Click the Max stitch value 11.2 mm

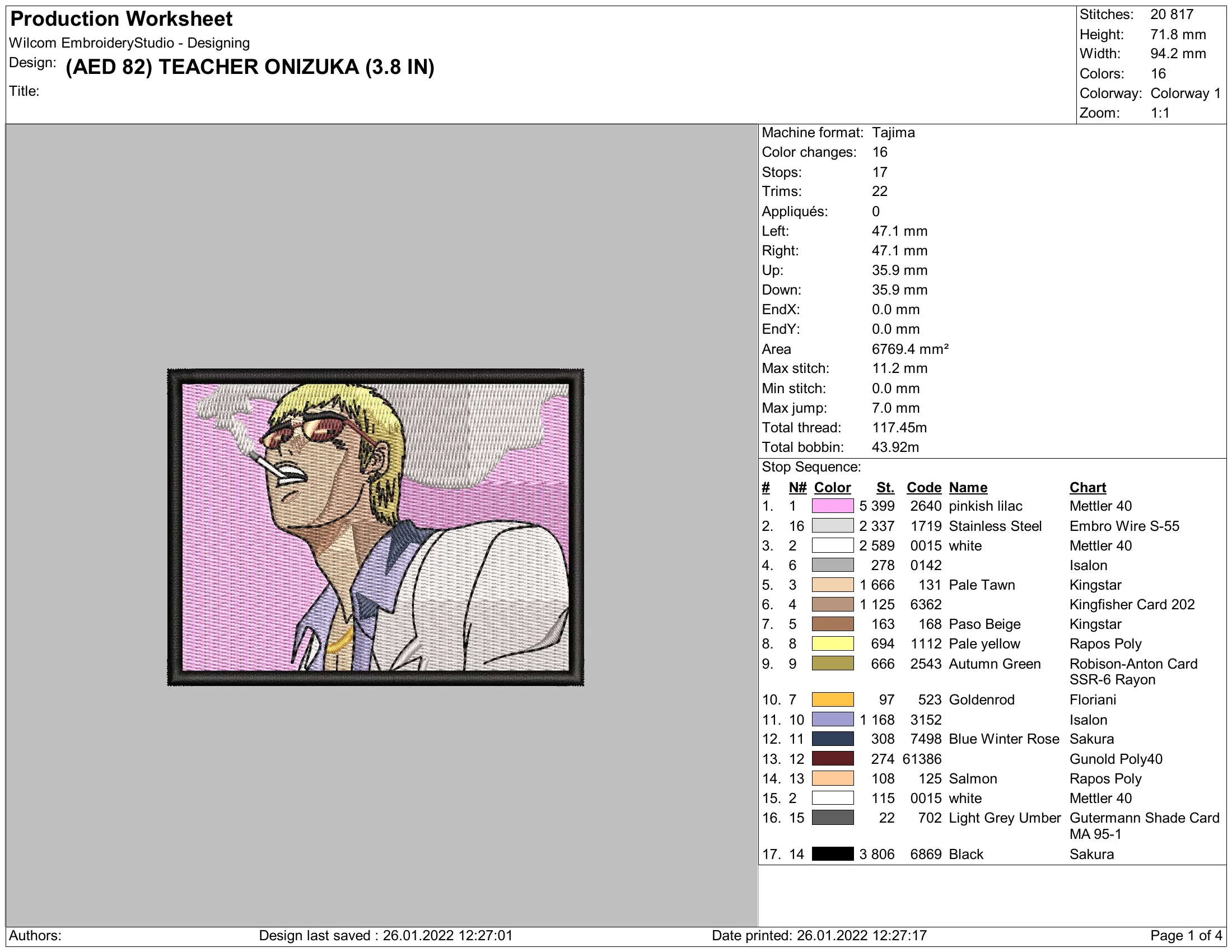(x=900, y=368)
